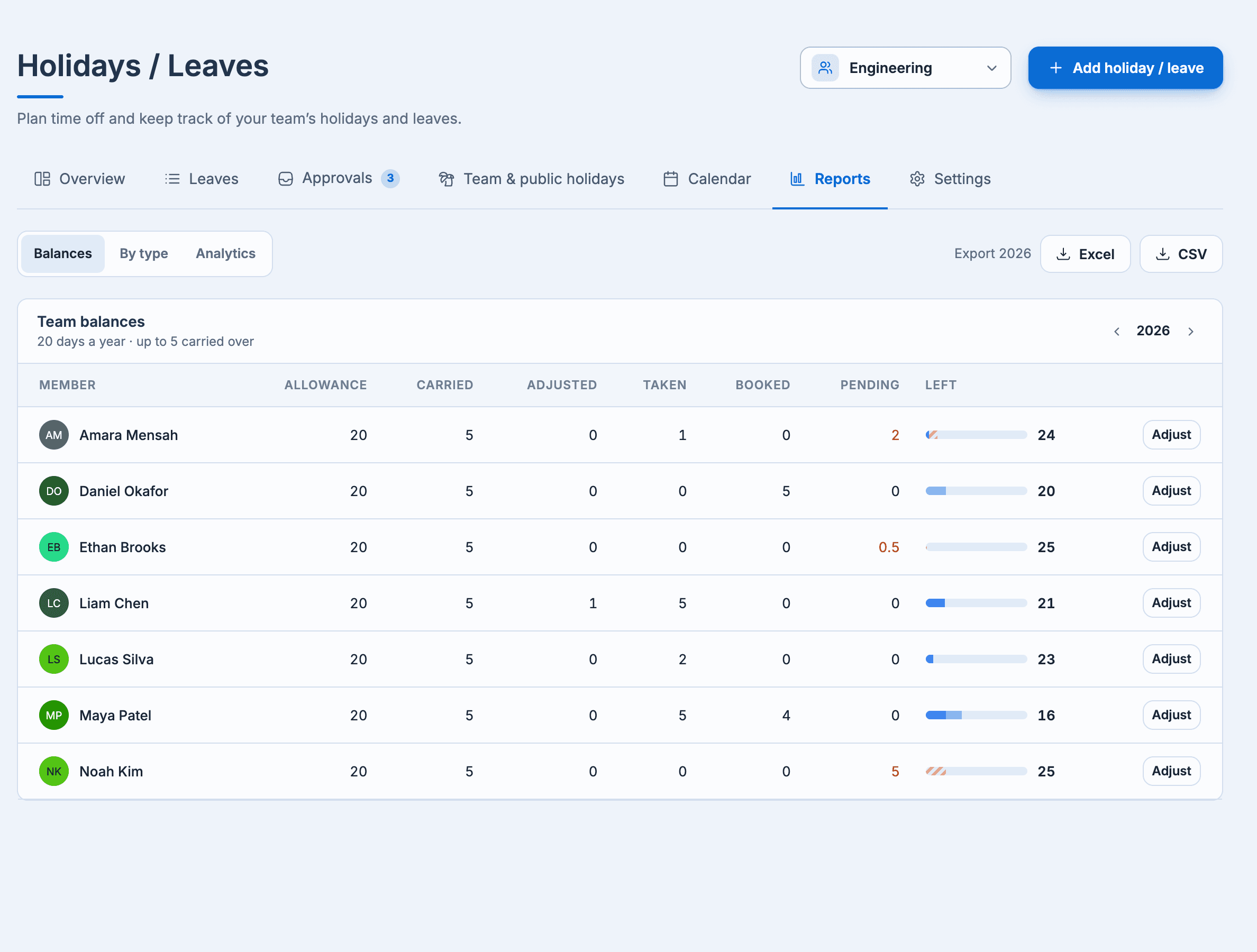1257x952 pixels.
Task: Click Add holiday / leave button
Action: click(1125, 68)
